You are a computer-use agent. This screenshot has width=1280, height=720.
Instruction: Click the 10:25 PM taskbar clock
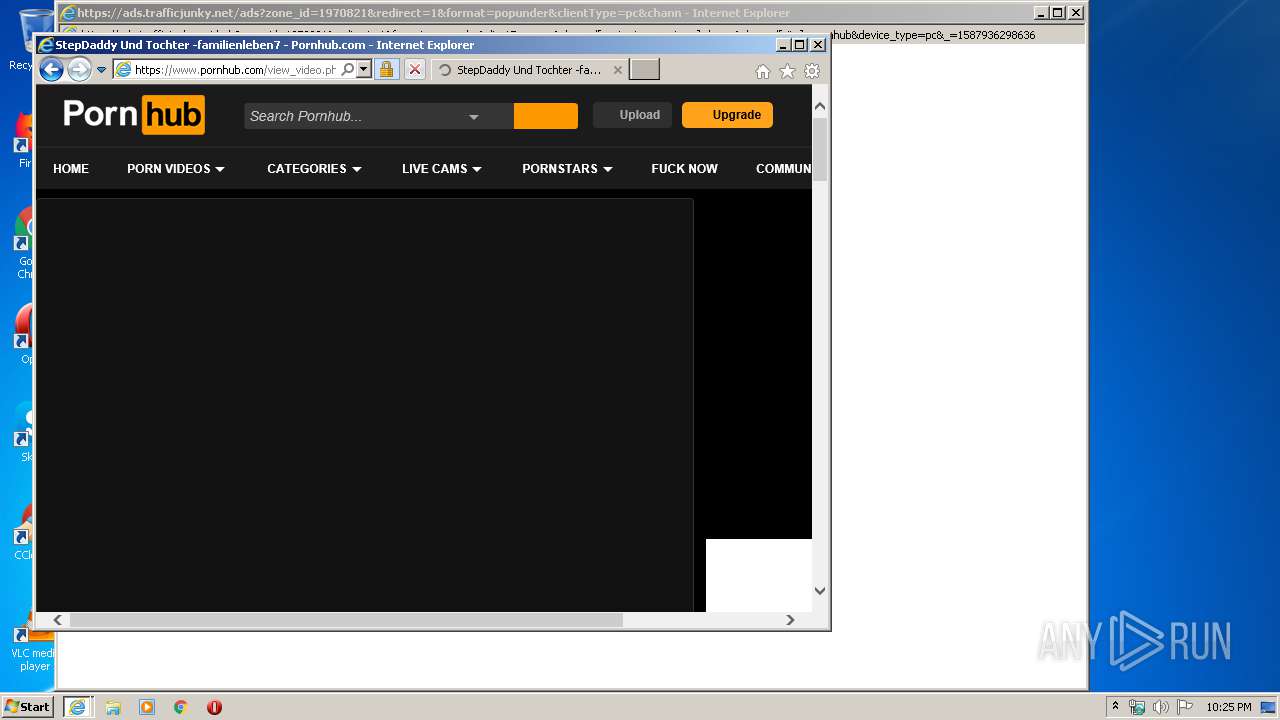point(1228,707)
